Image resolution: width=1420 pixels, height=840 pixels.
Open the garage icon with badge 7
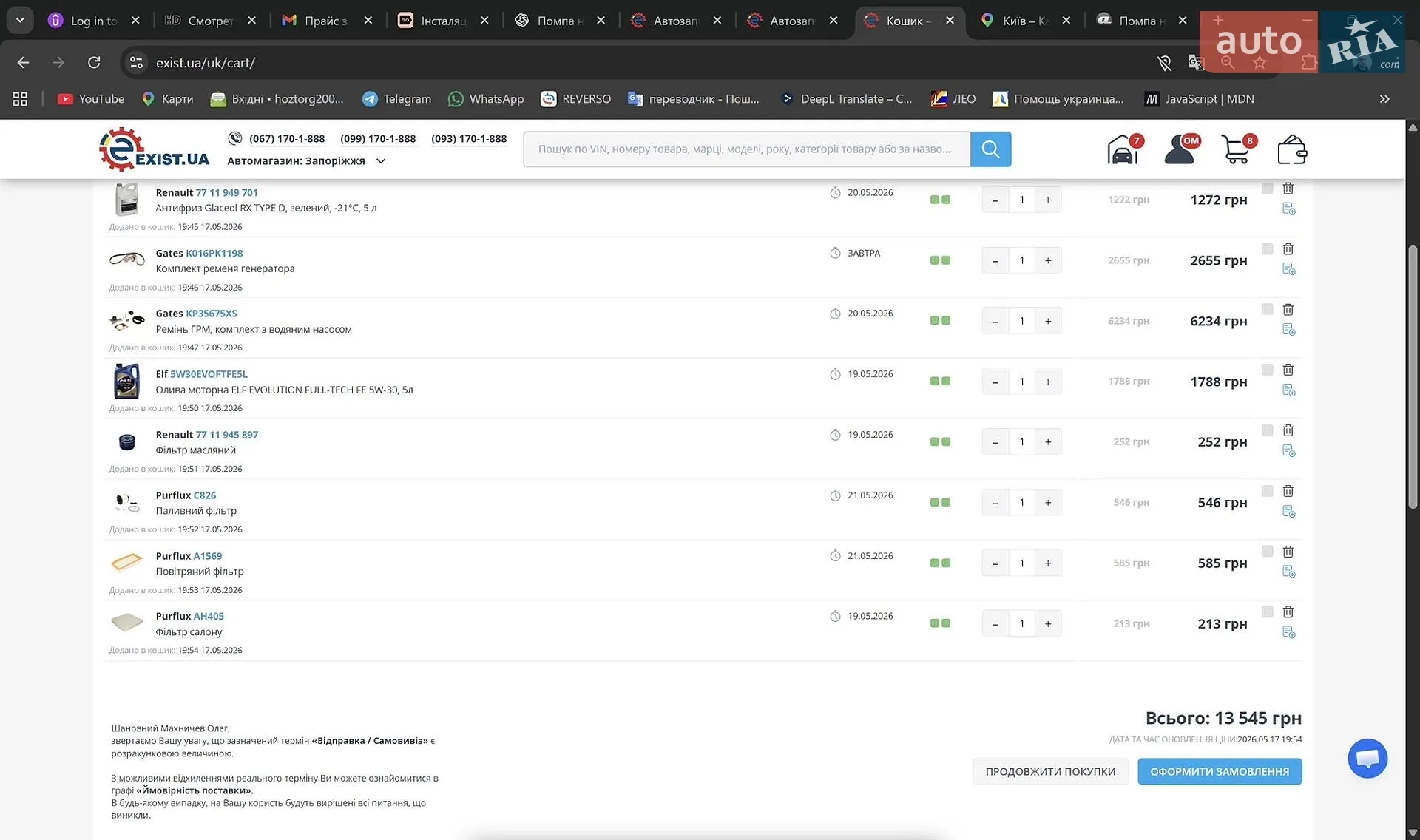[1124, 149]
